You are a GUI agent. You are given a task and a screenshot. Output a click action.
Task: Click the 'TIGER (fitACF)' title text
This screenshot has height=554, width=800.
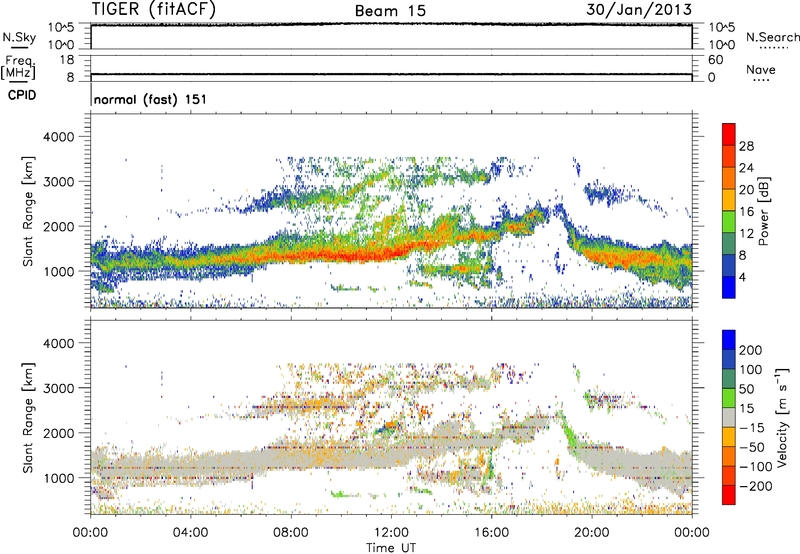(x=154, y=9)
